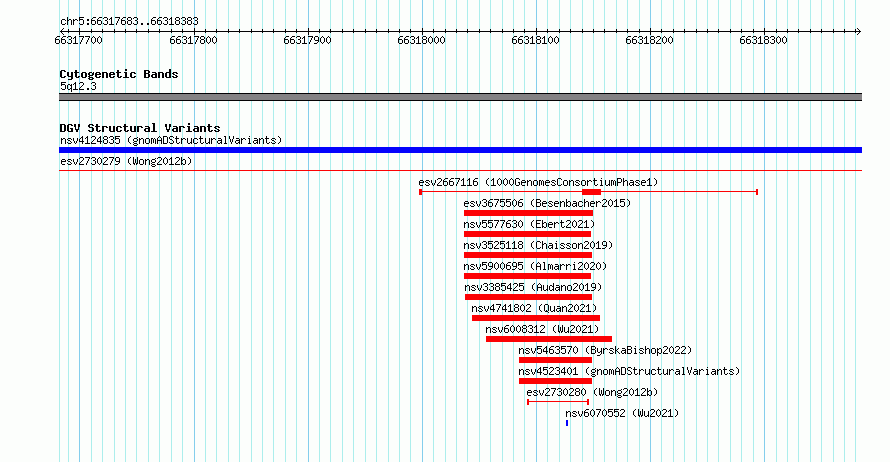
Task: Select the esv2730279 thin red line
Action: pyautogui.click(x=460, y=170)
